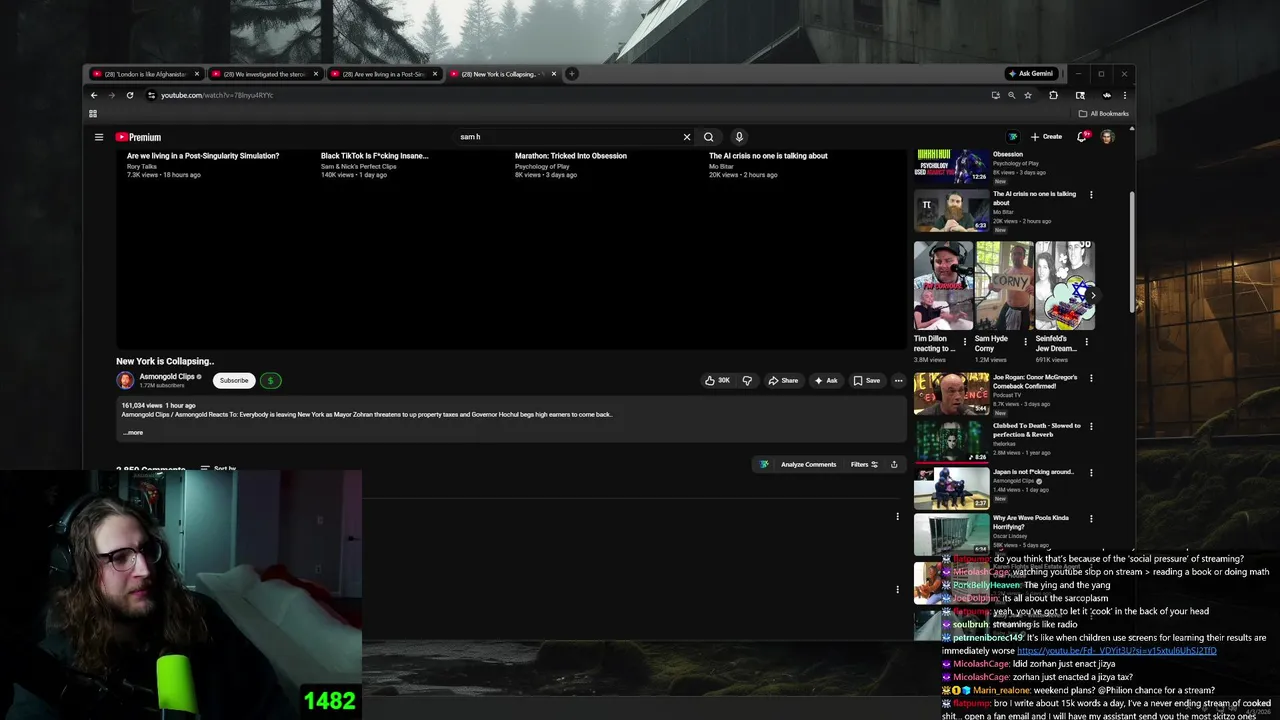Open 'Marathon: Tricked Into Obsession' end-screen video

(571, 156)
